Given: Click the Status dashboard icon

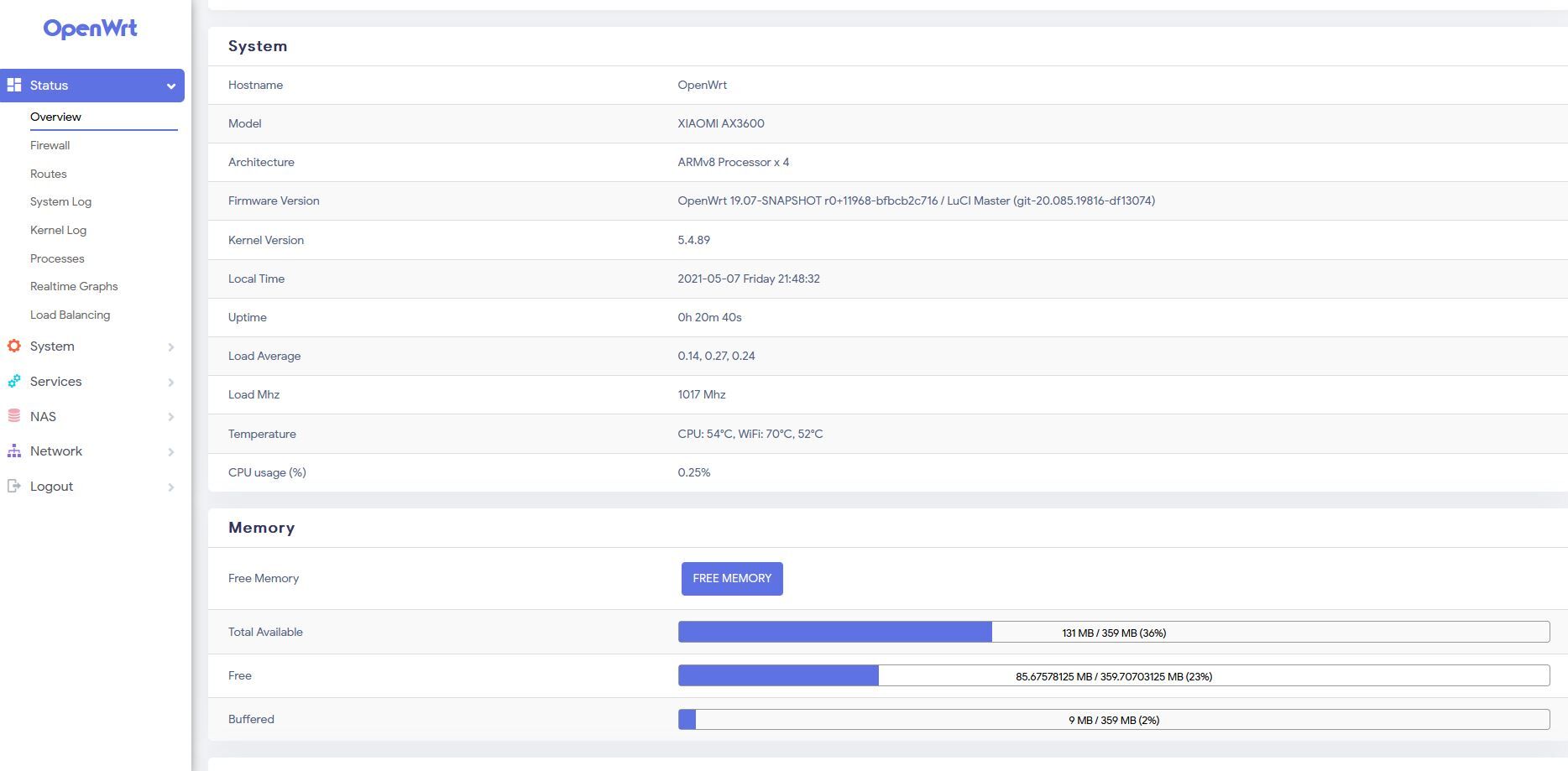Looking at the screenshot, I should tap(14, 85).
